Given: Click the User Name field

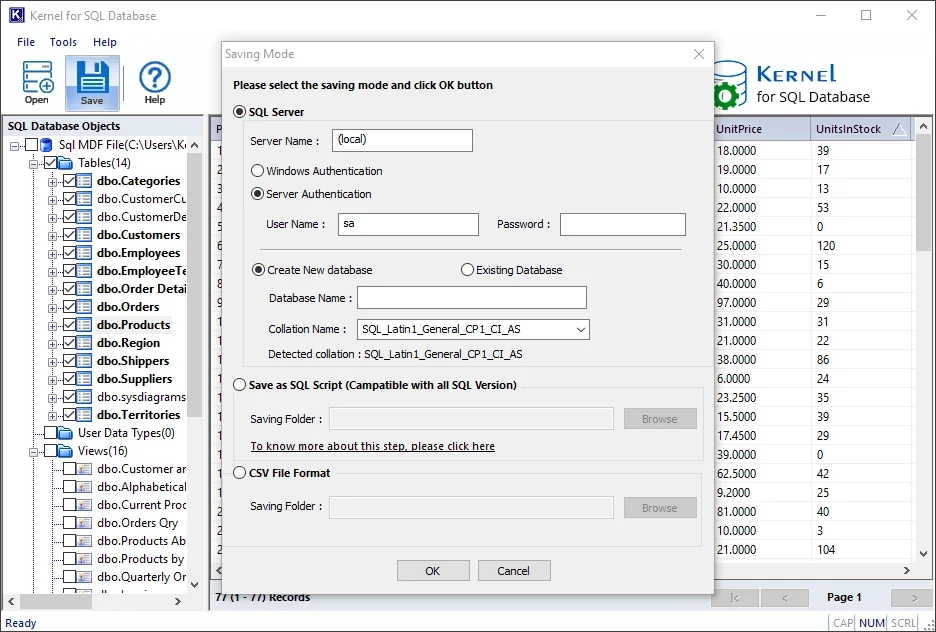Looking at the screenshot, I should click(408, 224).
